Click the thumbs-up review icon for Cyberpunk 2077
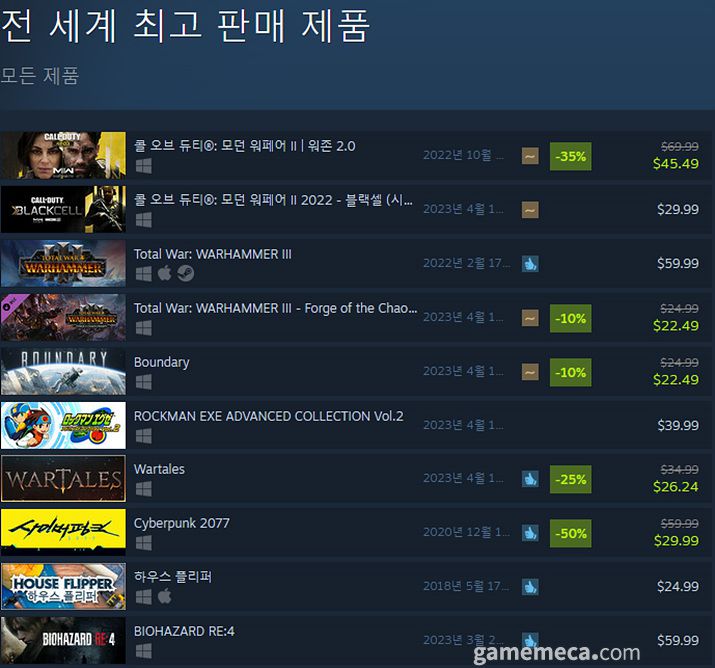This screenshot has height=668, width=715. [x=530, y=533]
